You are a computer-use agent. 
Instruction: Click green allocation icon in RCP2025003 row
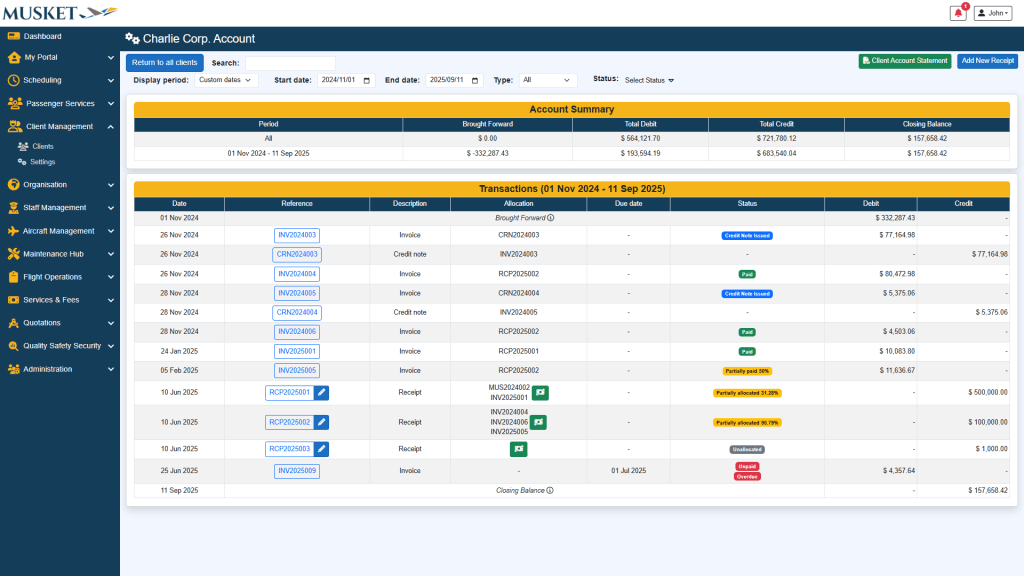pos(519,449)
